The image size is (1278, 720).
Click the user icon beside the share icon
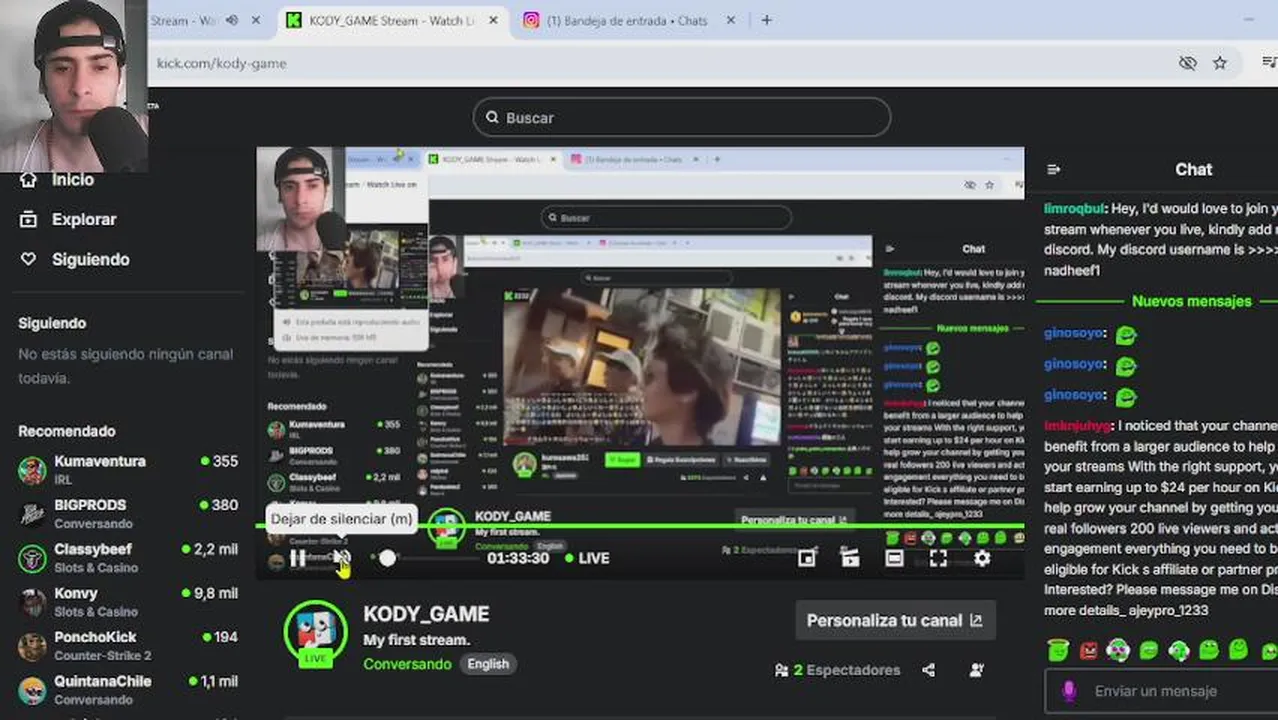coord(977,670)
